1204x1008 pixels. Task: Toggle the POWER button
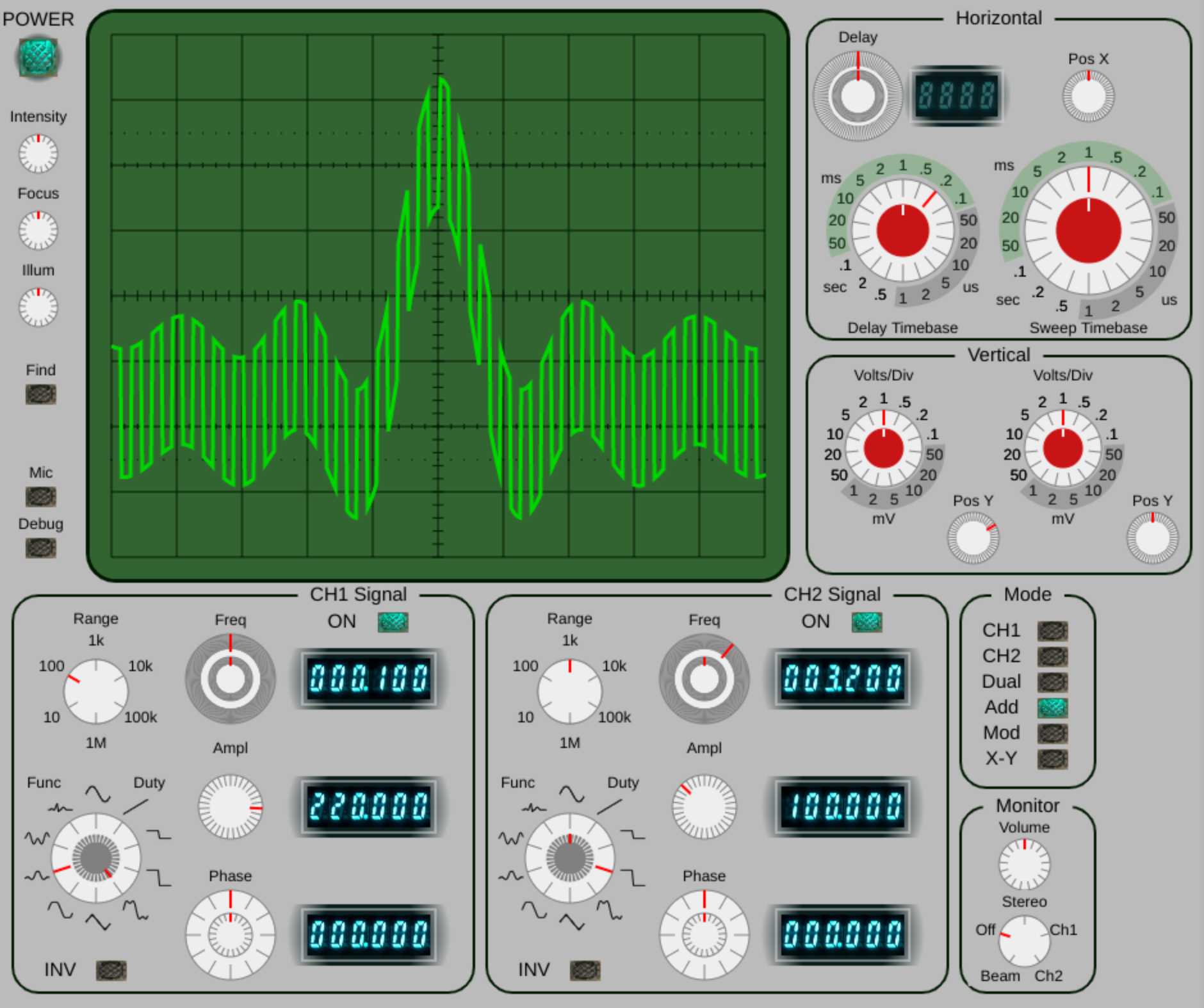coord(38,58)
